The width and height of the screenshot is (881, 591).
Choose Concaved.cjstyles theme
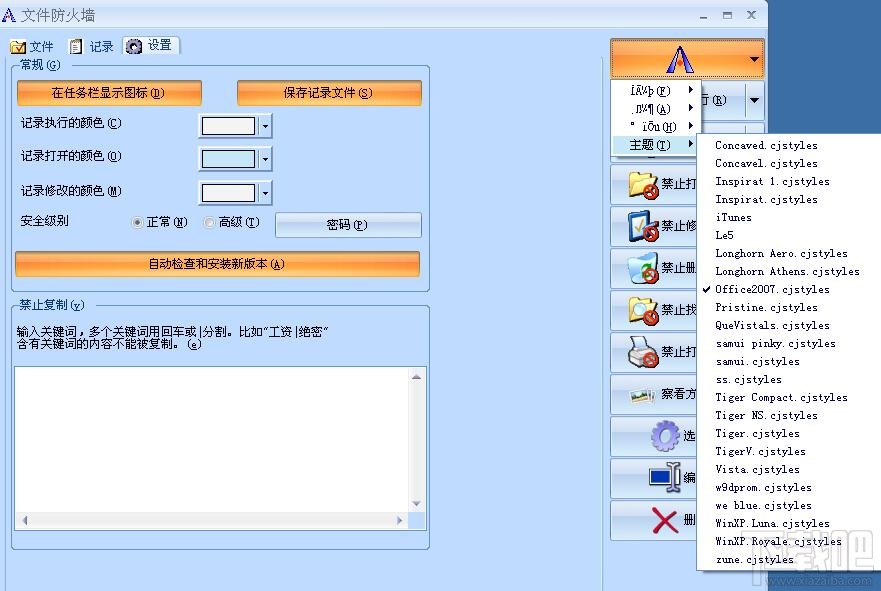coord(788,146)
